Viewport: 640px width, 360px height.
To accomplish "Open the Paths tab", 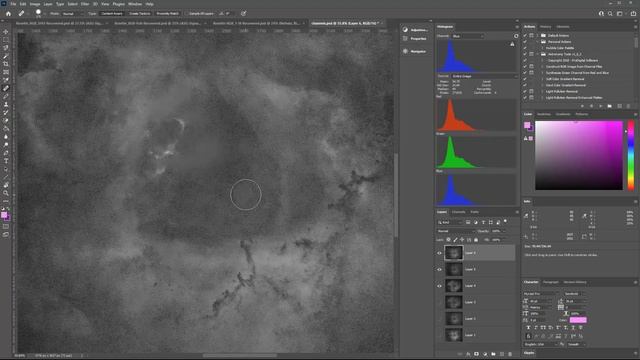I will click(474, 212).
